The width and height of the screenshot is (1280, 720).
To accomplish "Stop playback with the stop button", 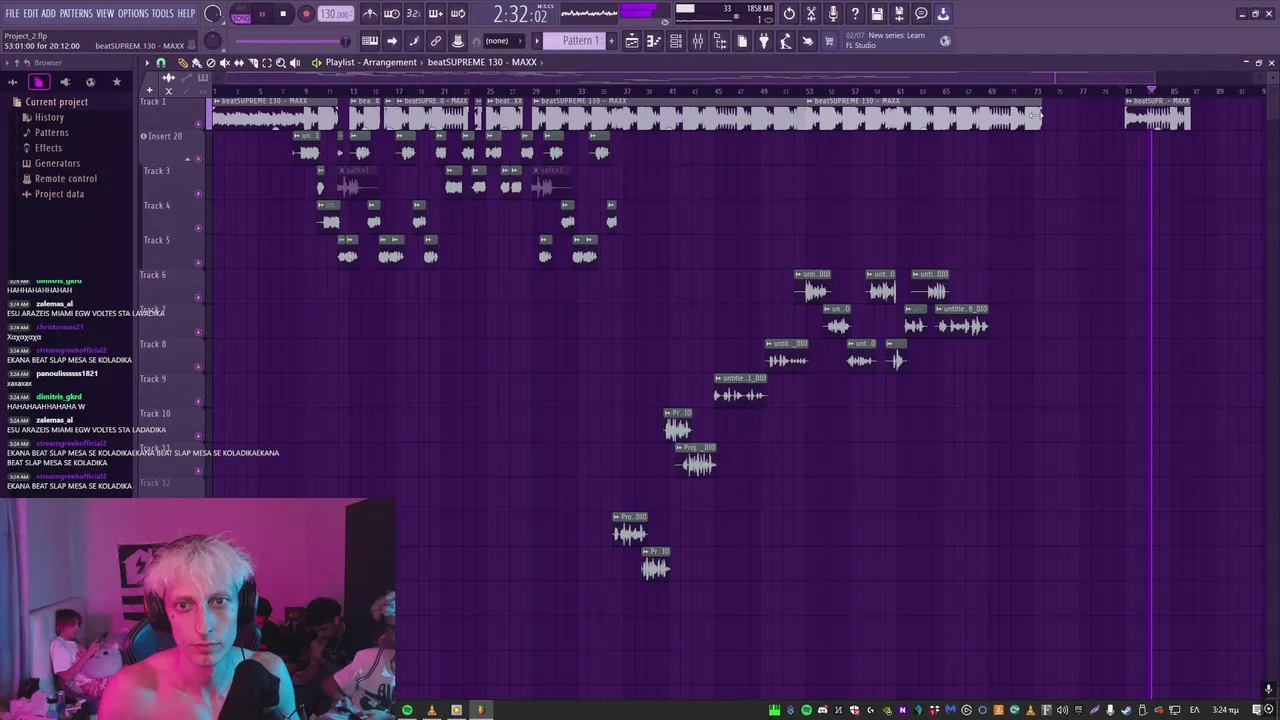I will (x=283, y=14).
